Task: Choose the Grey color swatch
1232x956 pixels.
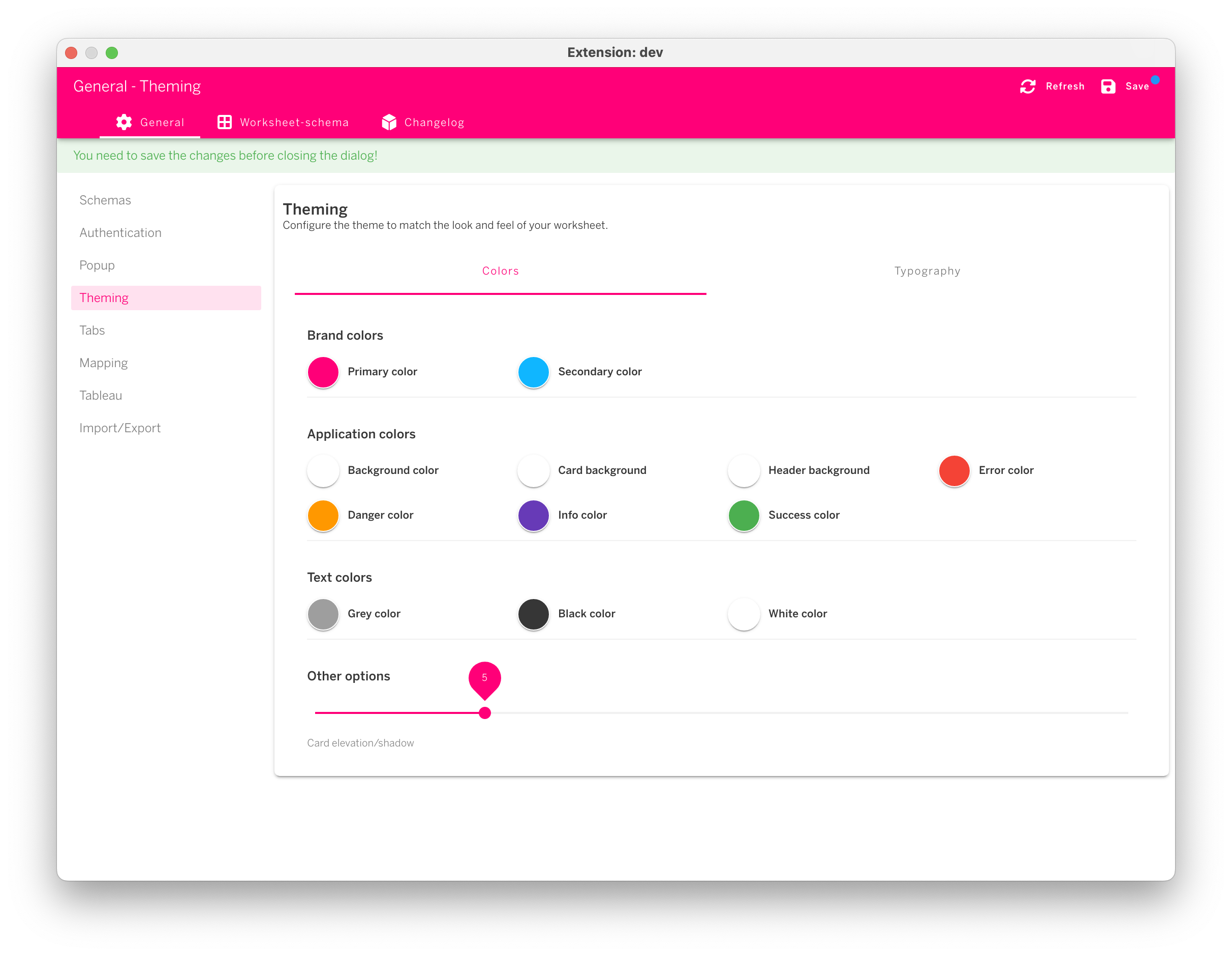Action: click(323, 614)
